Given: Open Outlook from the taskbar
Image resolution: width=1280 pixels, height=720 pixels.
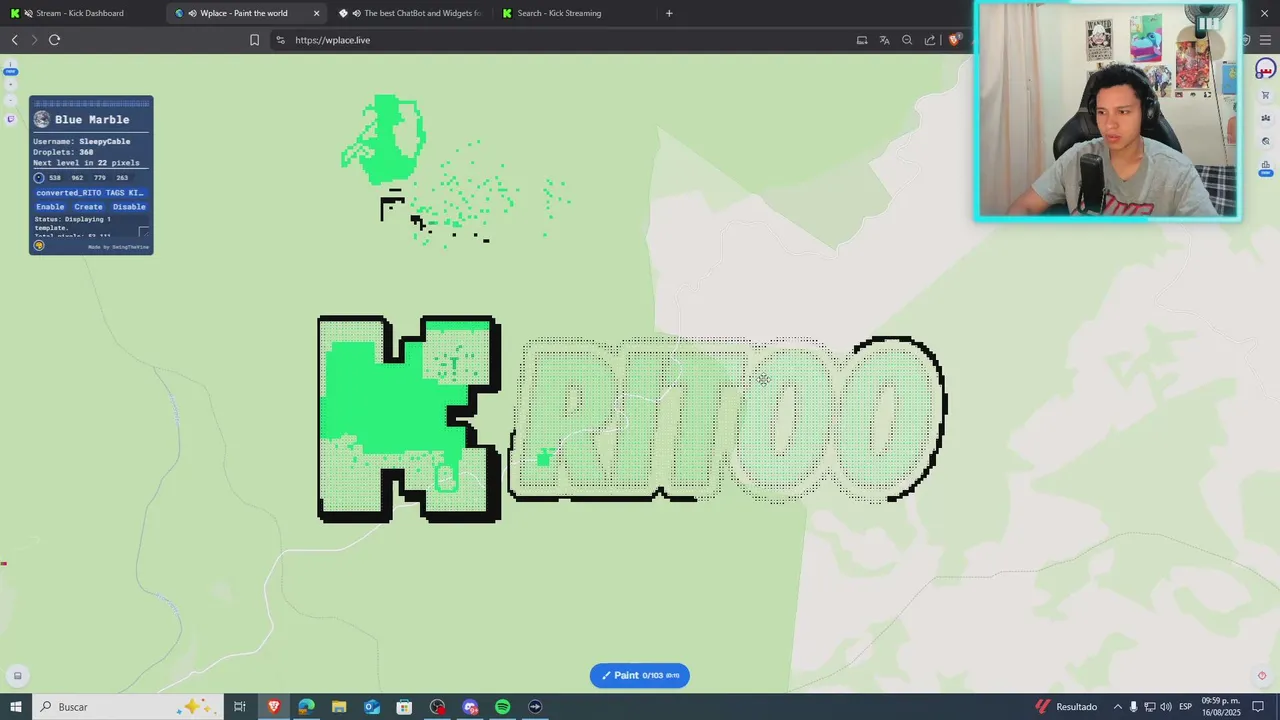Looking at the screenshot, I should 372,707.
